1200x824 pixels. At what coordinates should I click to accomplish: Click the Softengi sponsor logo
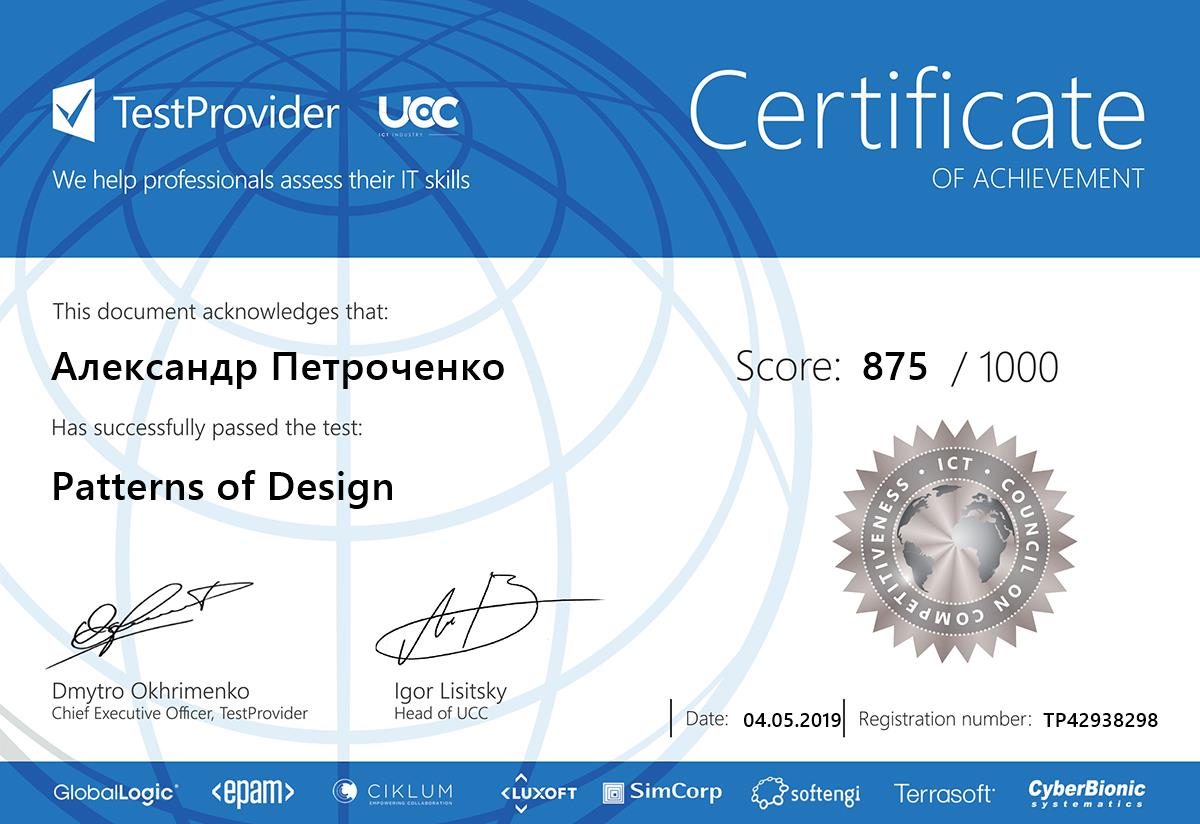click(x=806, y=793)
